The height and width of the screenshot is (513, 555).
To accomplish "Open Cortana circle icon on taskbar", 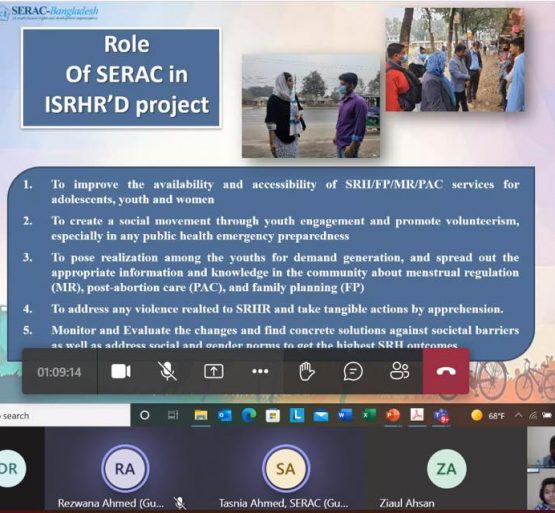I will 145,415.
